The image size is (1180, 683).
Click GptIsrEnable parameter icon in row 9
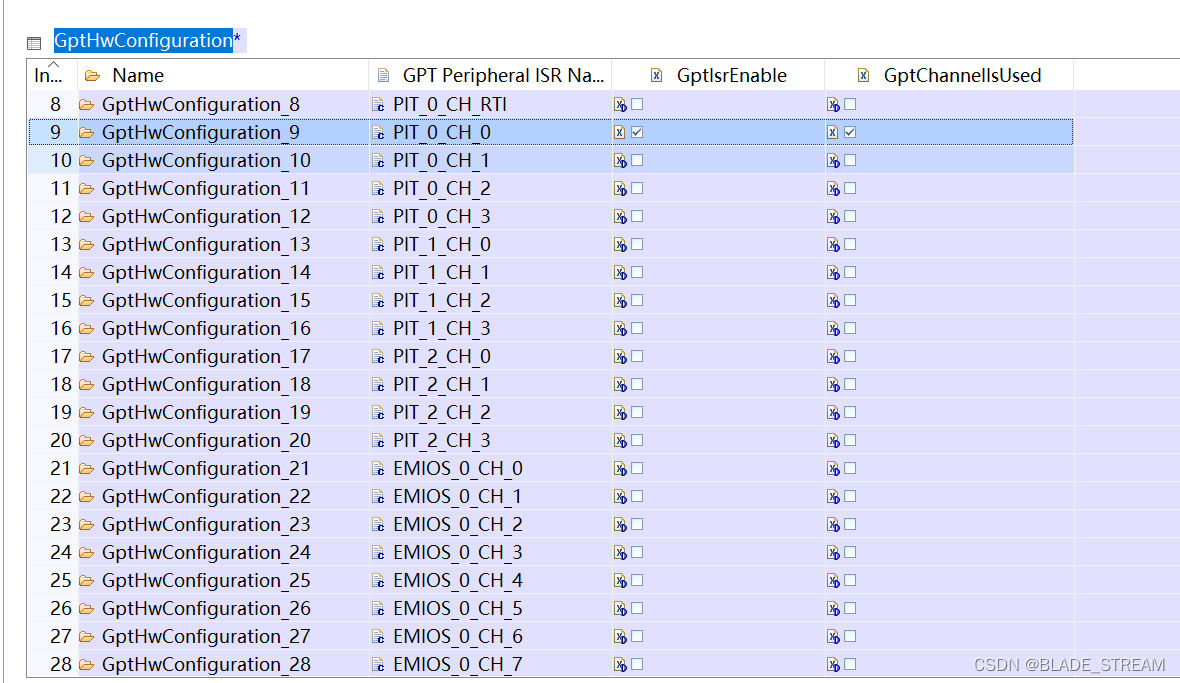pyautogui.click(x=619, y=132)
